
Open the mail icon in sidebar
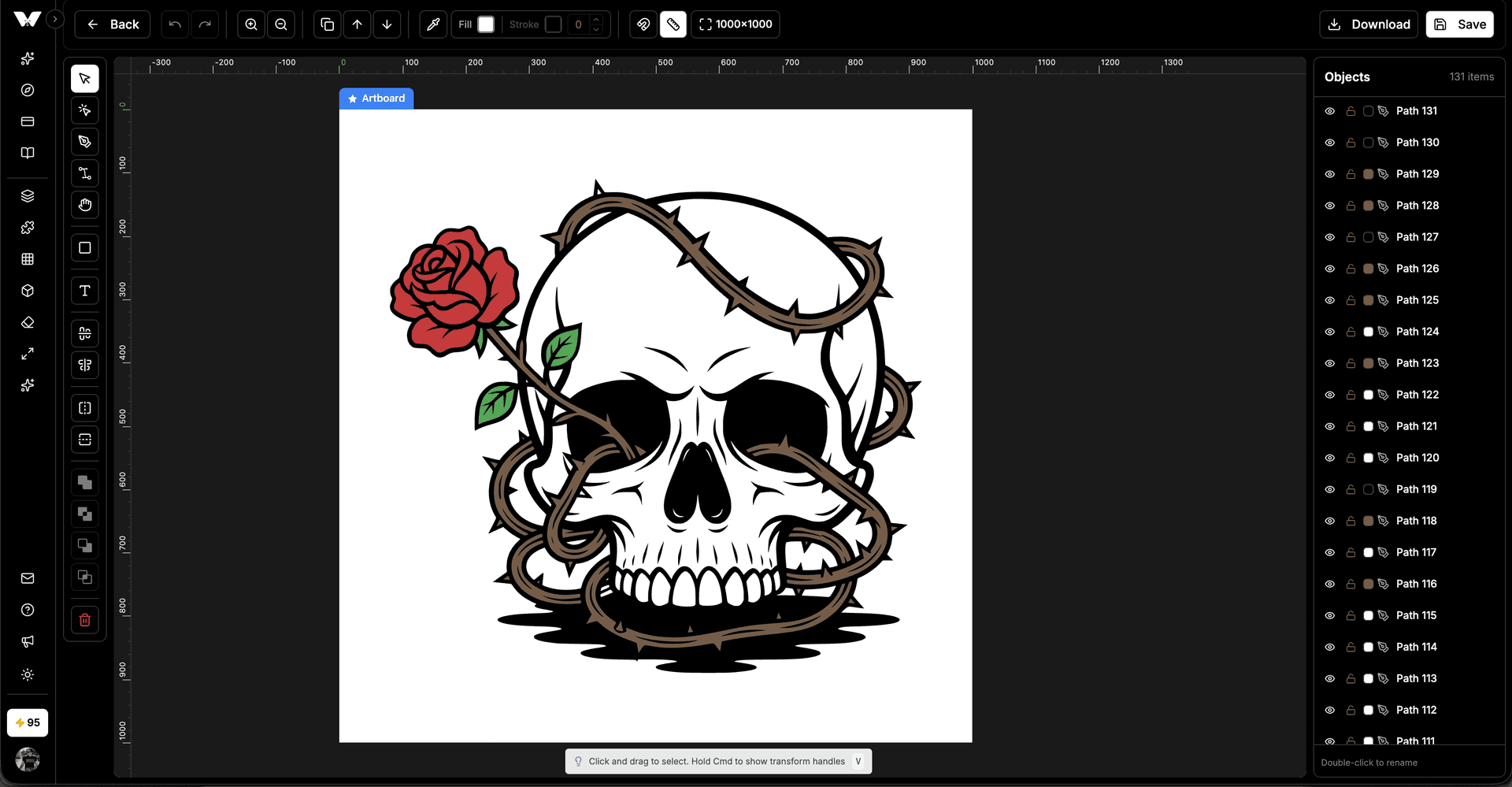[x=28, y=578]
